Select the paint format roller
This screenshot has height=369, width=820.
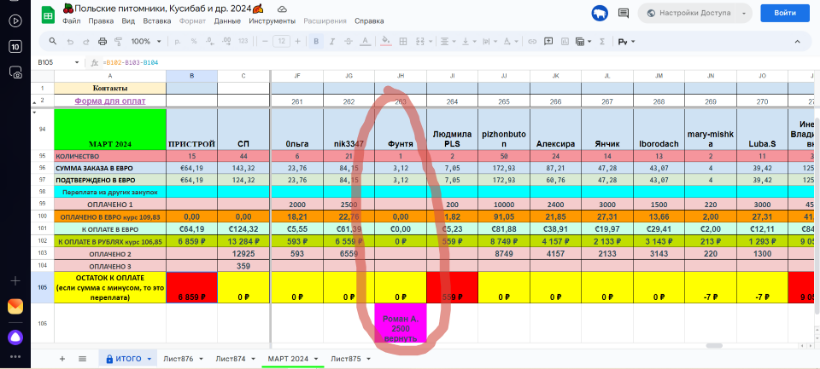[x=118, y=41]
